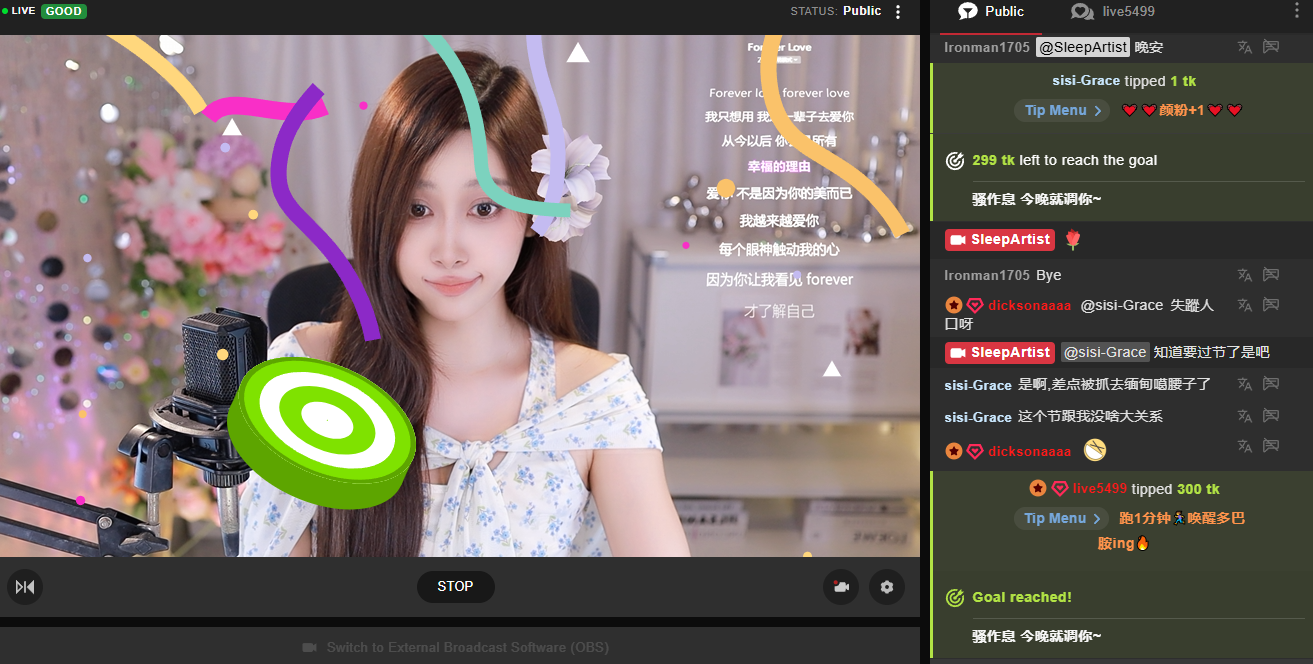Screen dimensions: 1313x664
Task: Click the mirror video flip icon
Action: pos(25,587)
